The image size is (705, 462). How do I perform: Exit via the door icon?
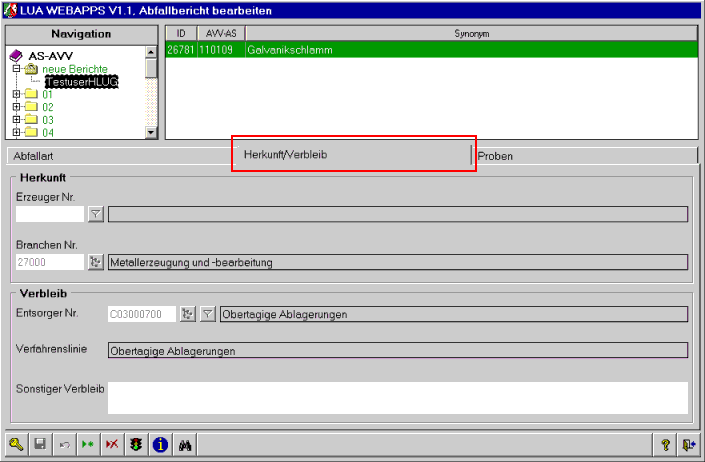688,445
